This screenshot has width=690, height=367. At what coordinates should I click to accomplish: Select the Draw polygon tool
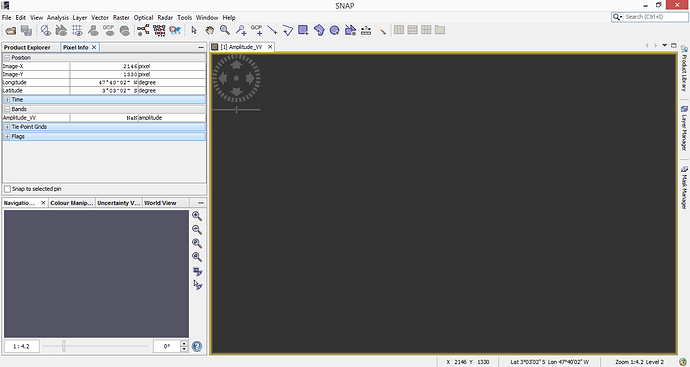click(x=319, y=30)
